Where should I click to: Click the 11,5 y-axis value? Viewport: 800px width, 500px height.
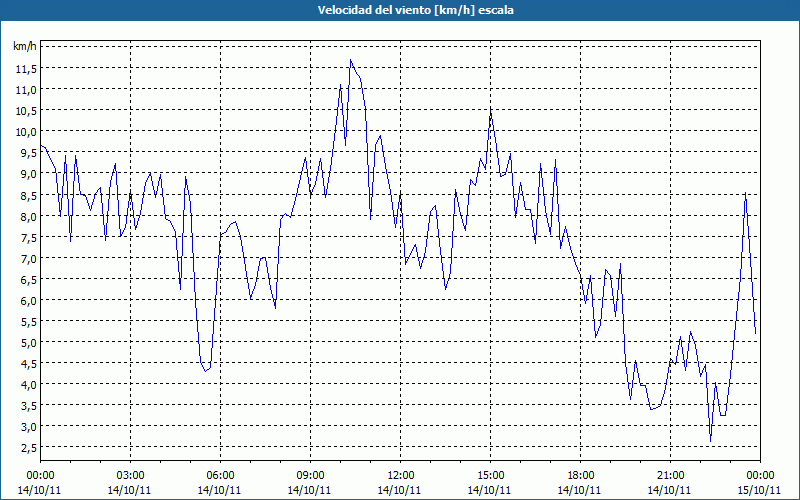[x=26, y=69]
